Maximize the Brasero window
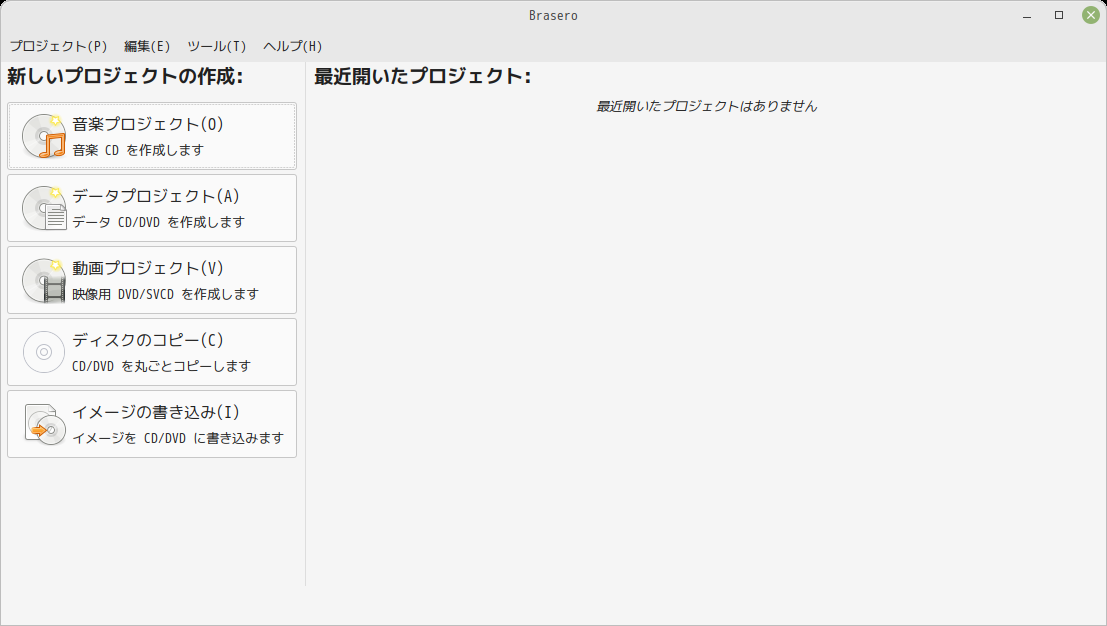Screen dimensions: 1107x626 pyautogui.click(x=1059, y=15)
